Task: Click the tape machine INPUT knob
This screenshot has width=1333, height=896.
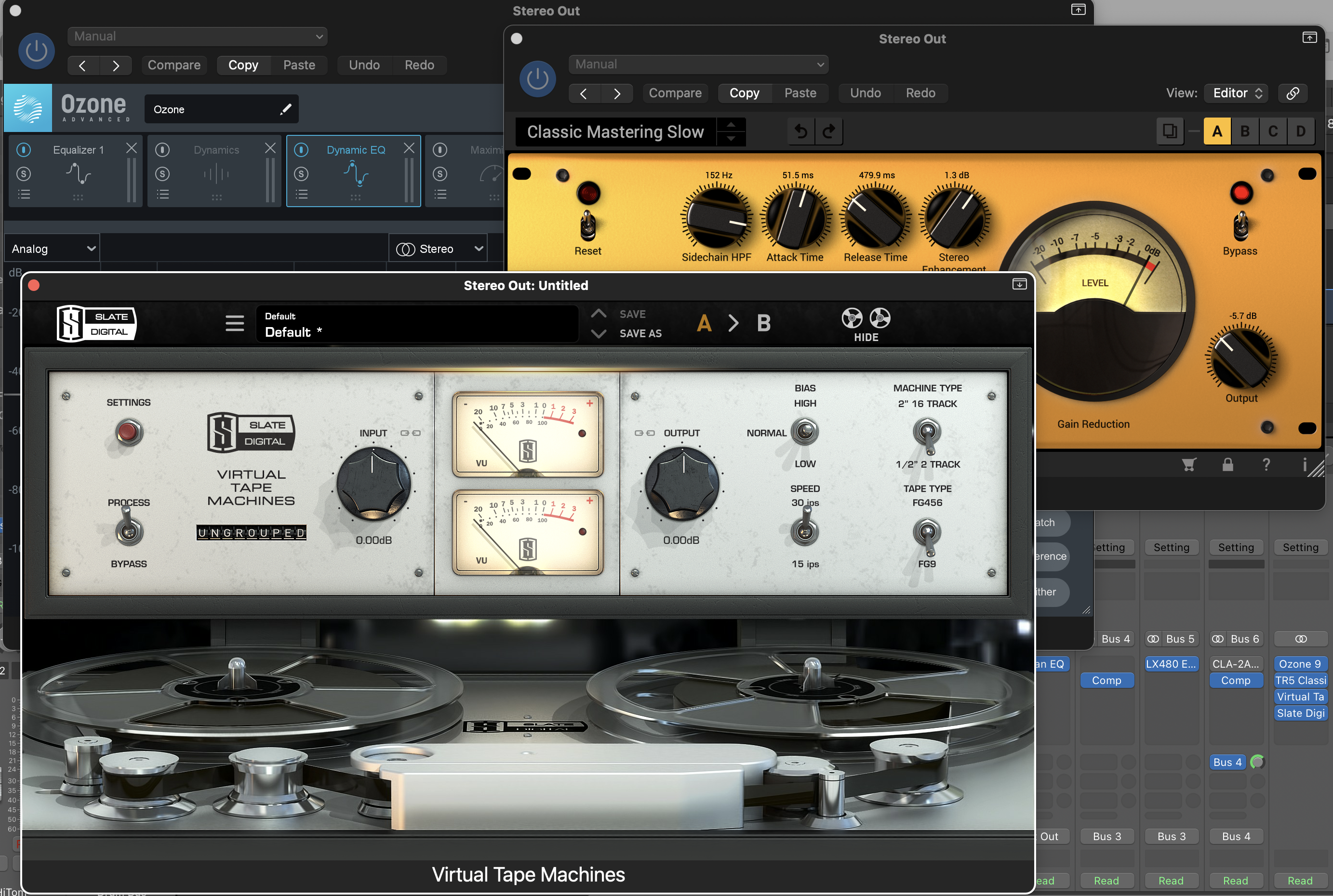Action: point(373,484)
